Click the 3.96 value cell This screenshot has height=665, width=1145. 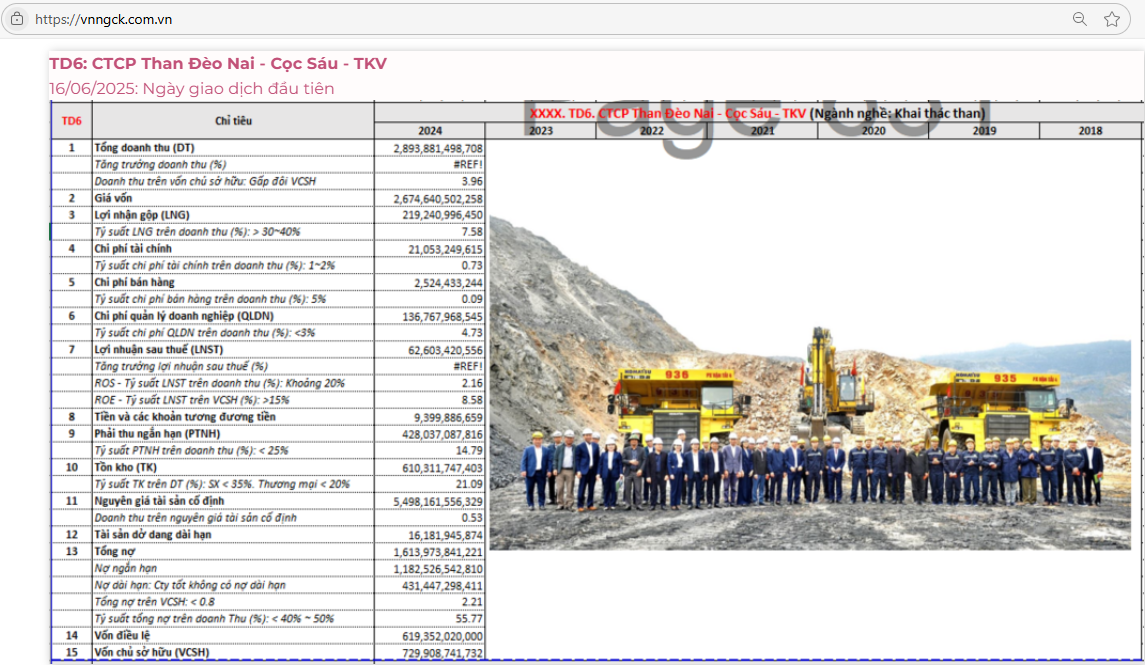472,182
